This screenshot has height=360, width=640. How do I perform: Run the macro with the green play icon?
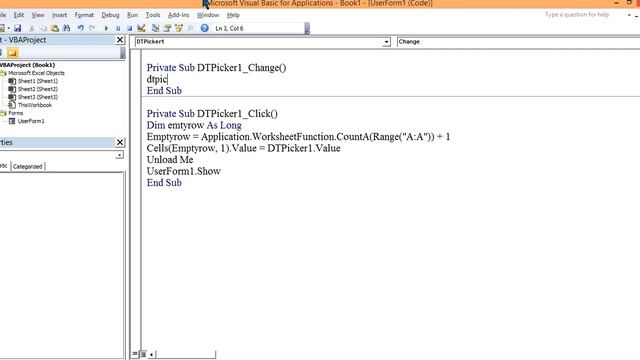click(106, 28)
